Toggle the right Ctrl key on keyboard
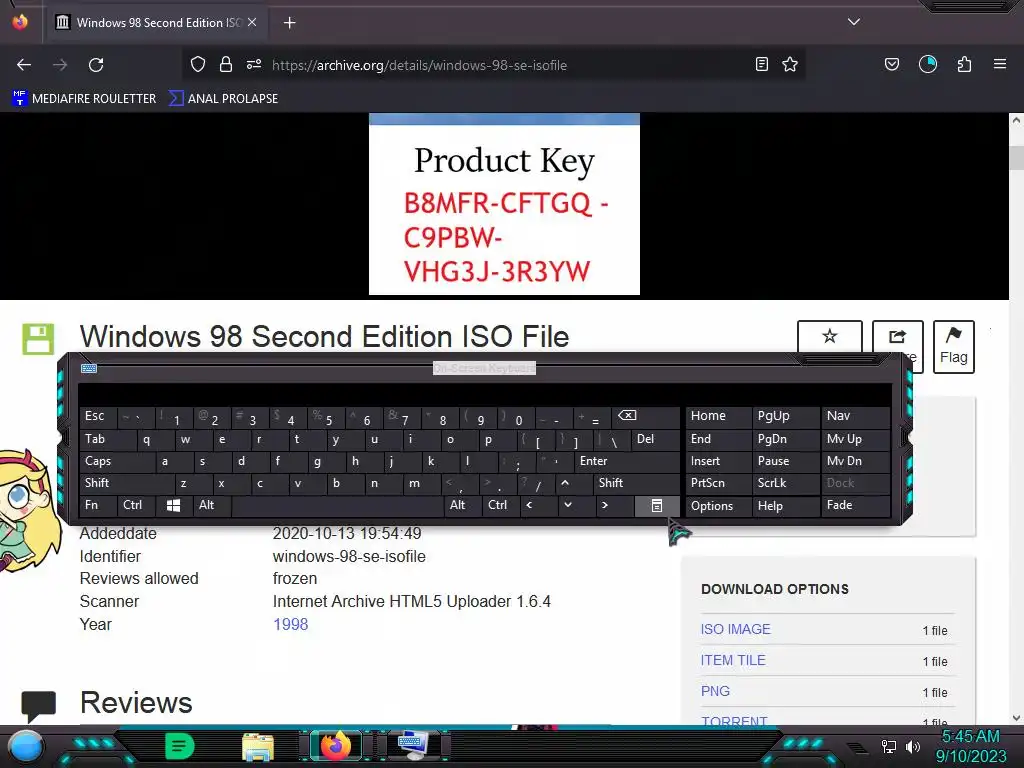The width and height of the screenshot is (1024, 768). click(x=501, y=505)
